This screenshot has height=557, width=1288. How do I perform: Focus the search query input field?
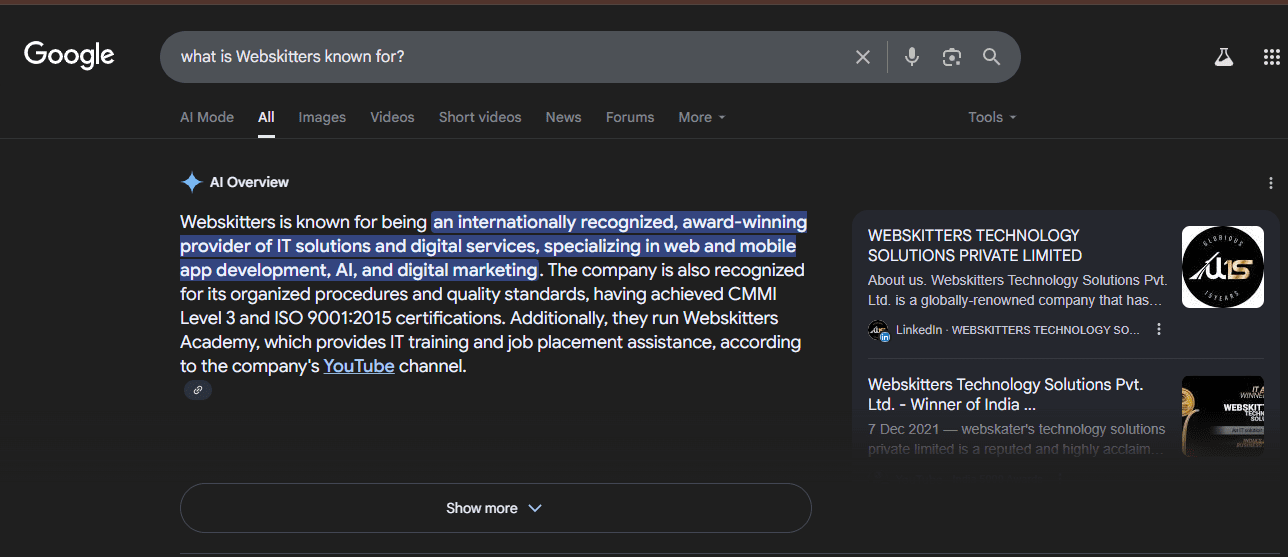click(510, 57)
